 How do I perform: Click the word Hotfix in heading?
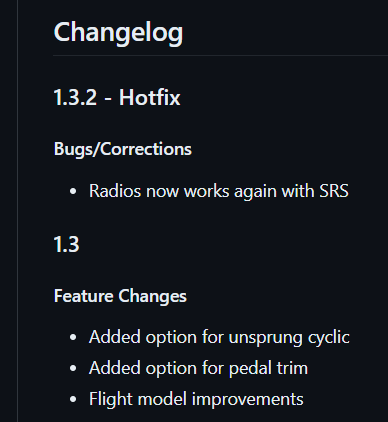pos(150,98)
